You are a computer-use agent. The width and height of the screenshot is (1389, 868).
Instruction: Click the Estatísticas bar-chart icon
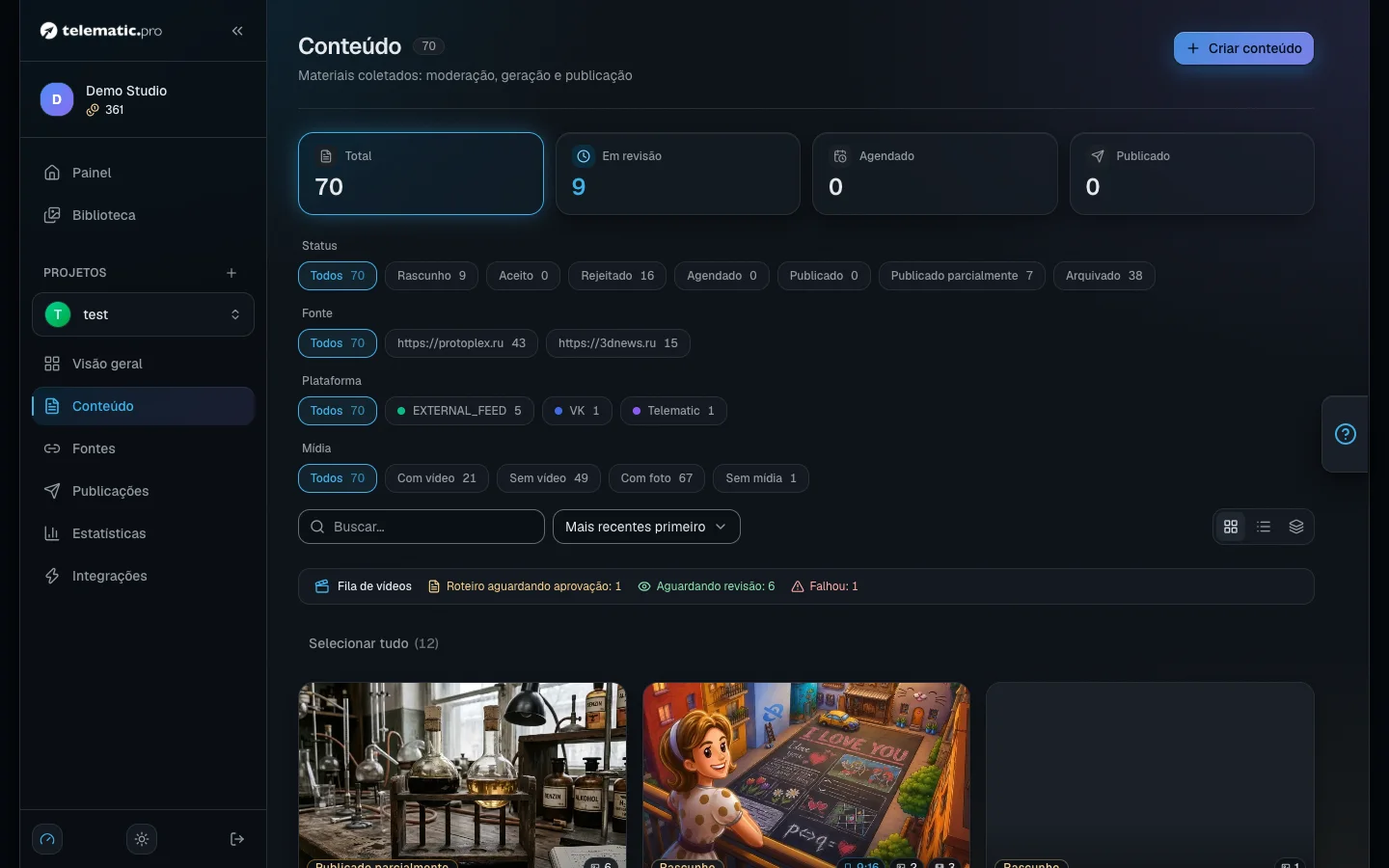coord(52,533)
